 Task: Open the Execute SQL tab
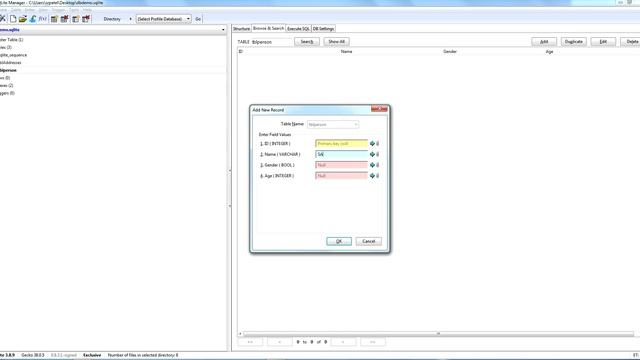point(298,29)
